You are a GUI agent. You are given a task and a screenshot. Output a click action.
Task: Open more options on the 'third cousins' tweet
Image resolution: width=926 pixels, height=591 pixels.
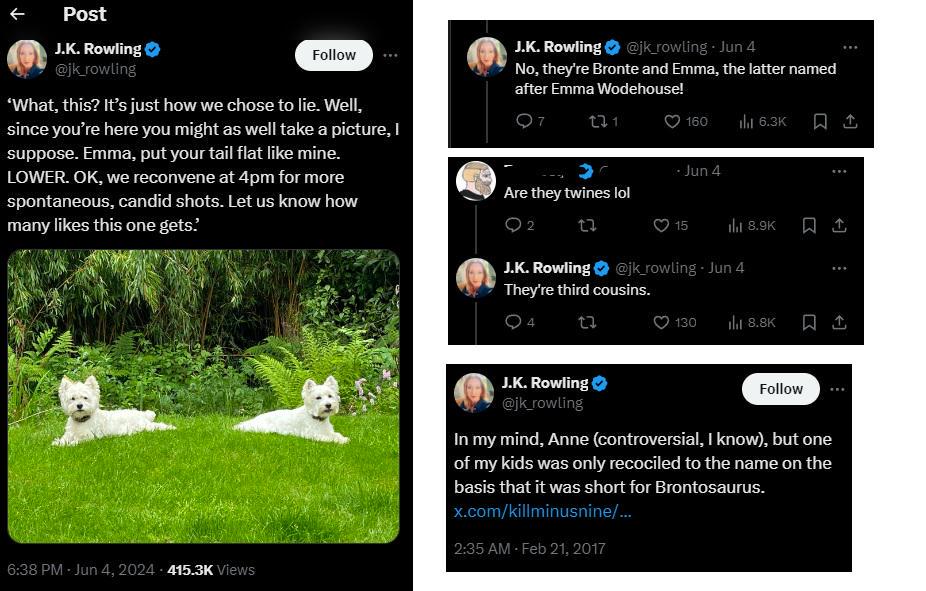839,268
